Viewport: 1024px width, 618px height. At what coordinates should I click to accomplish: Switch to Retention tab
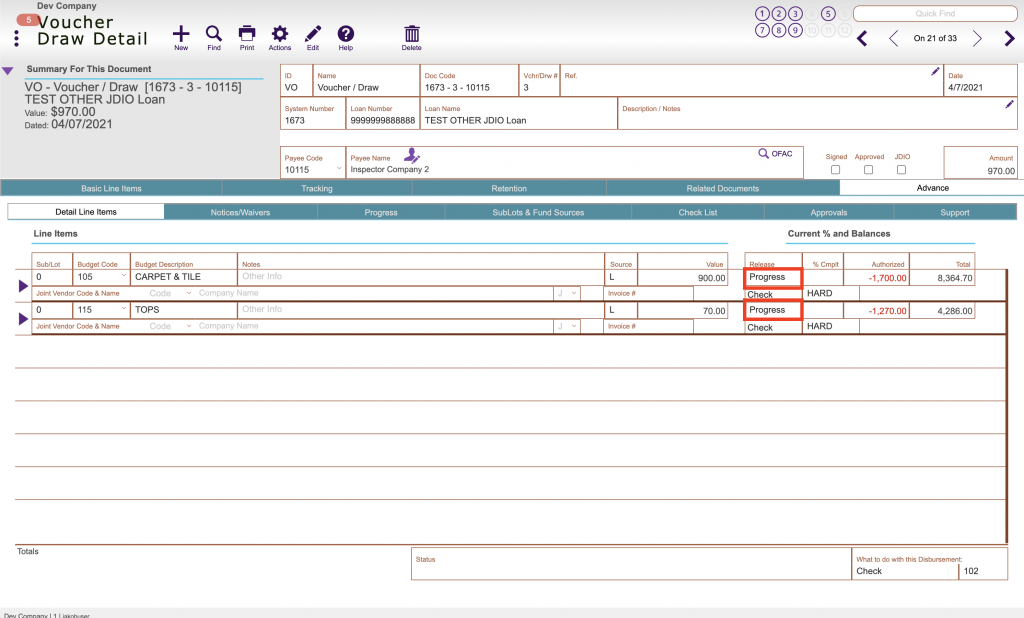509,188
